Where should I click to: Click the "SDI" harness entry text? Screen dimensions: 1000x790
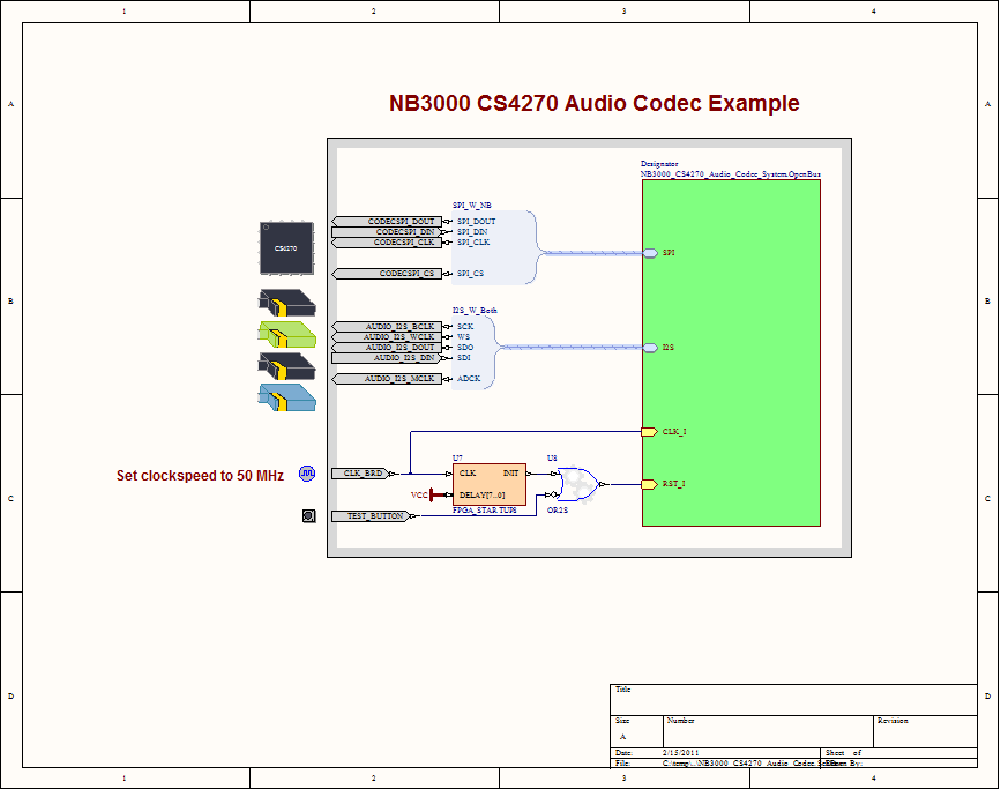point(464,358)
